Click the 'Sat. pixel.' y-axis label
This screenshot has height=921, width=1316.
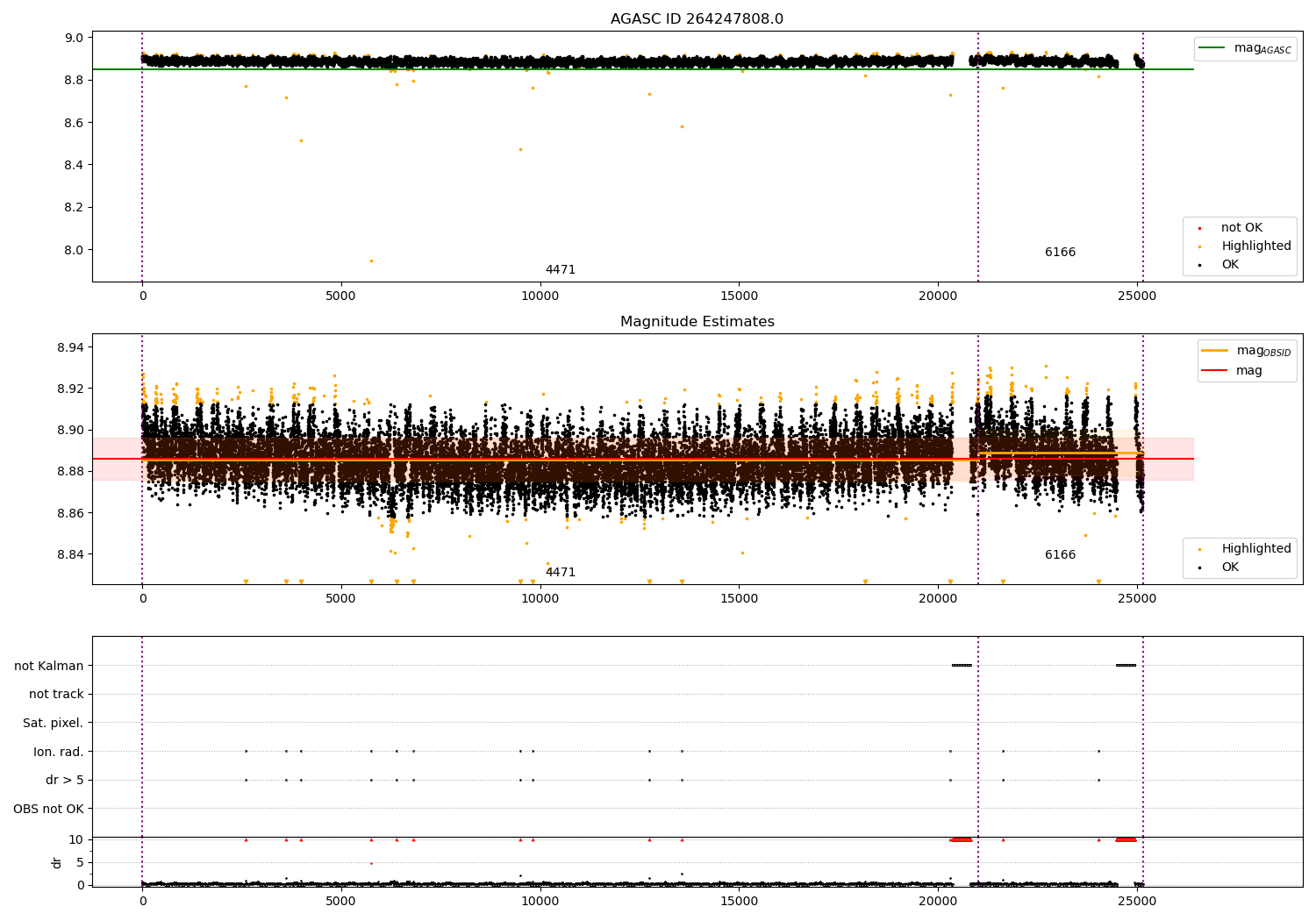[x=53, y=723]
